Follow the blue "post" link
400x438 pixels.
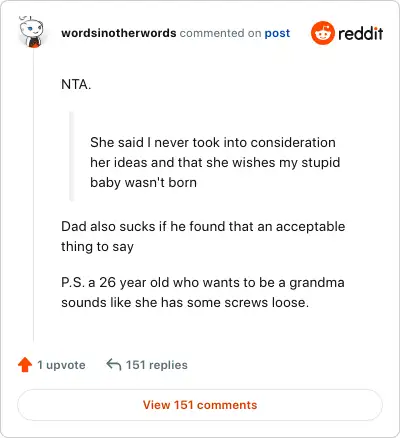(x=277, y=33)
